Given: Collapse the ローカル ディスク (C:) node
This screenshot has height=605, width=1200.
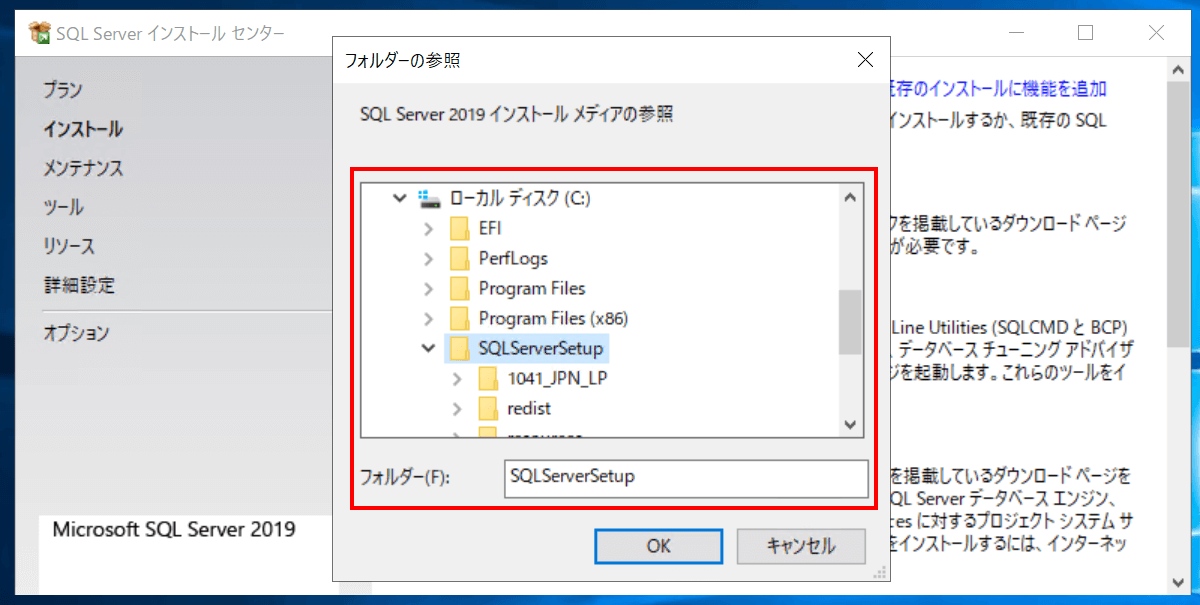Looking at the screenshot, I should pyautogui.click(x=398, y=197).
